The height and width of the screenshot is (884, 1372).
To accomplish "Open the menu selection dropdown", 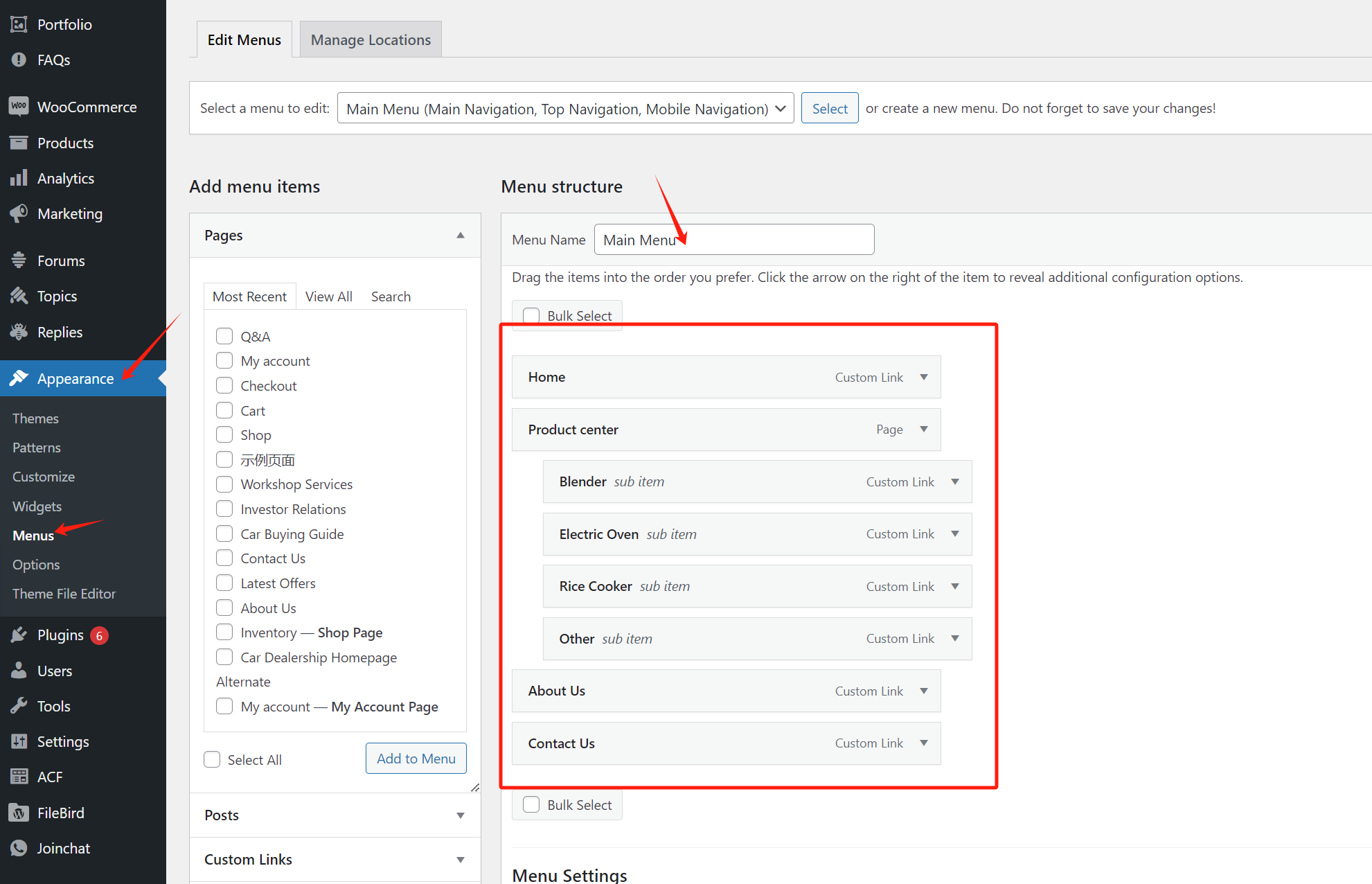I will [x=565, y=109].
